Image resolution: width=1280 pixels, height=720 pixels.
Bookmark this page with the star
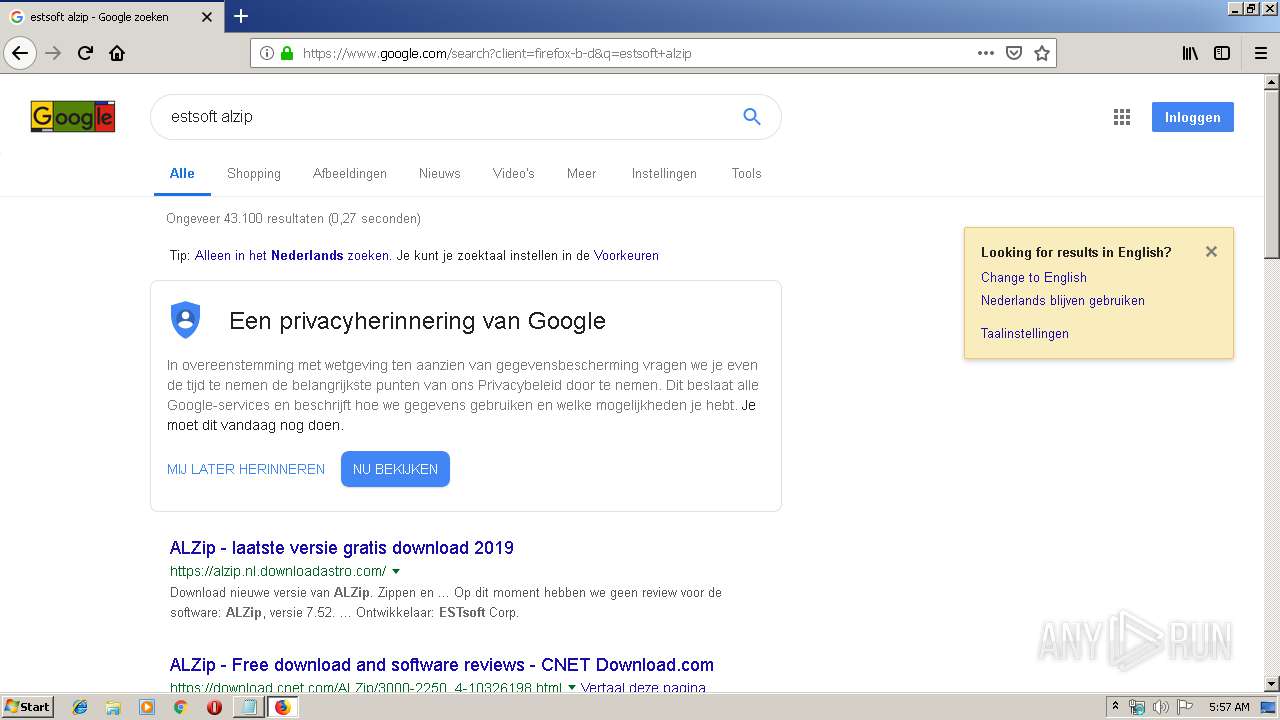click(x=1042, y=53)
